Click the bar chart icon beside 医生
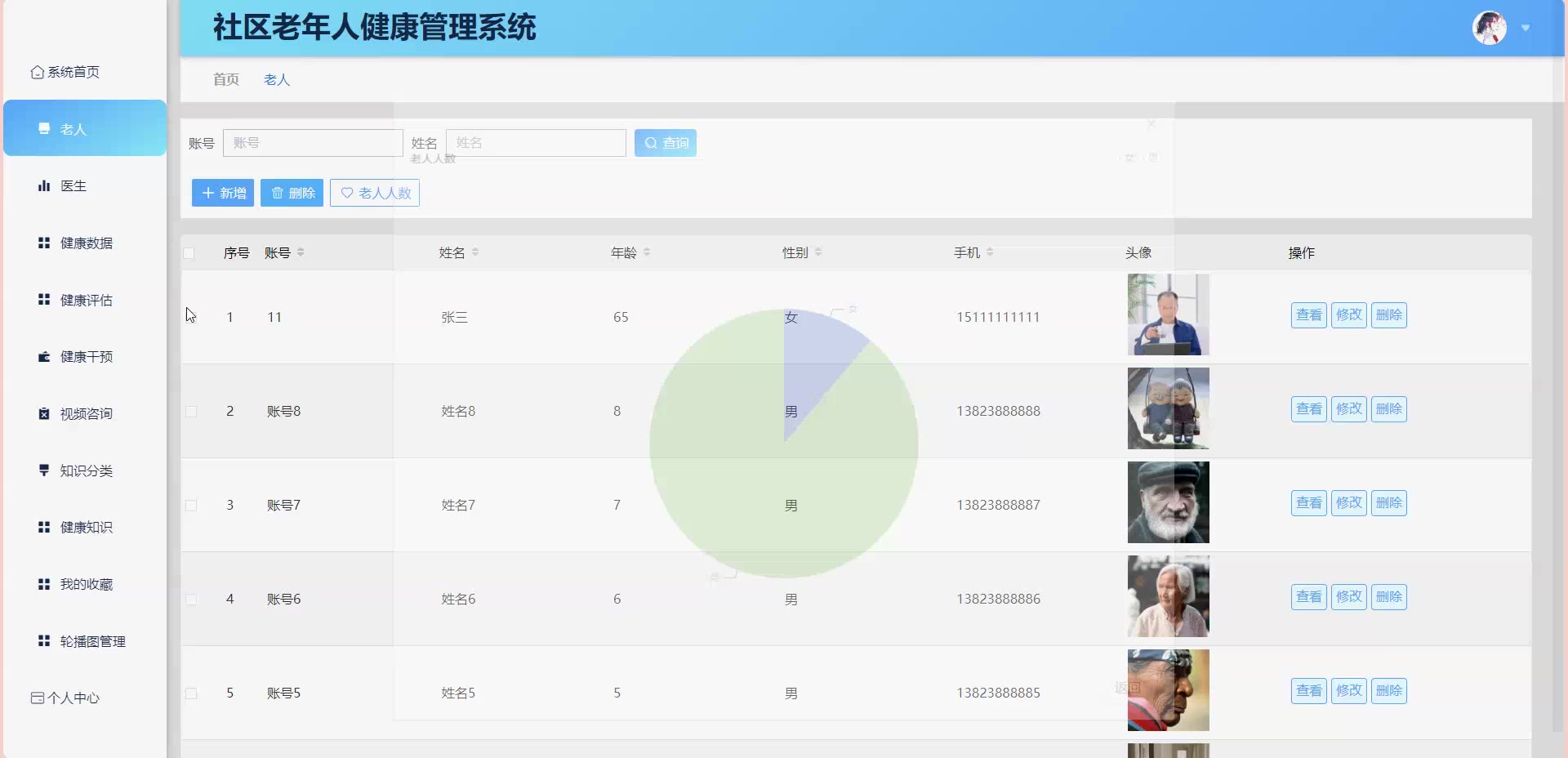Viewport: 1568px width, 758px height. (x=44, y=186)
